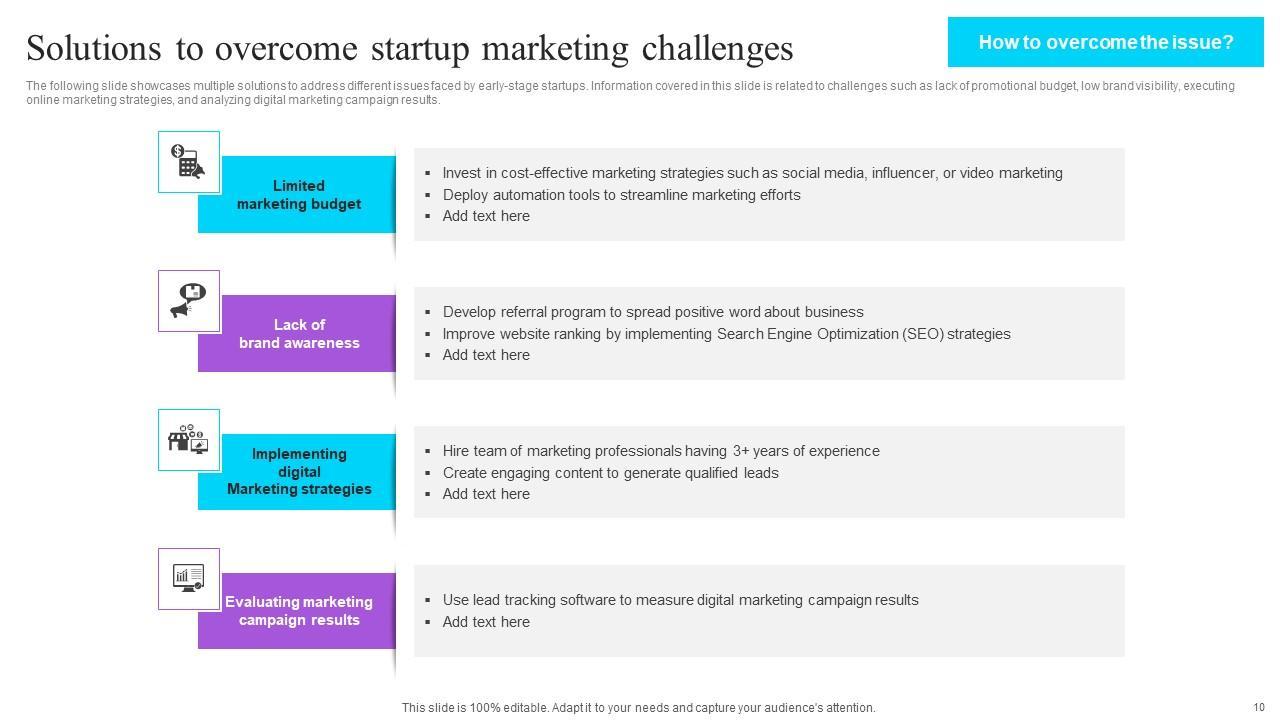Select the SEO strategies bullet text
Viewport: 1280px width, 720px height.
coord(726,334)
